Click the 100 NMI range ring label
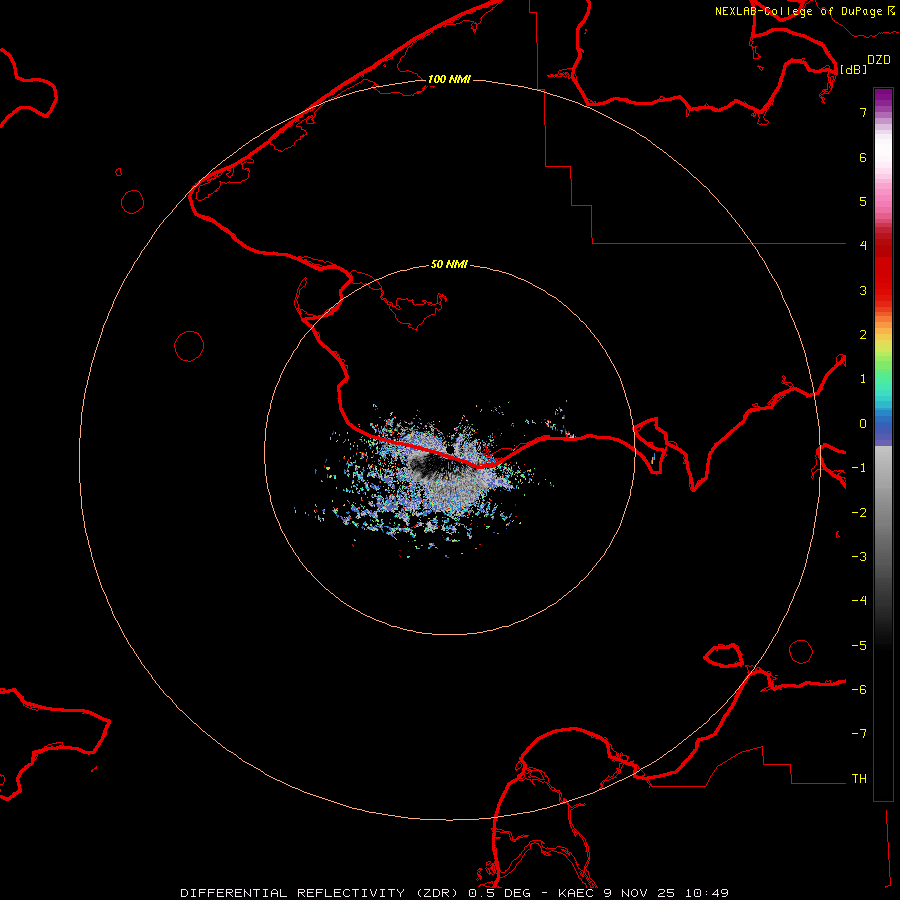Viewport: 900px width, 900px height. coord(449,79)
